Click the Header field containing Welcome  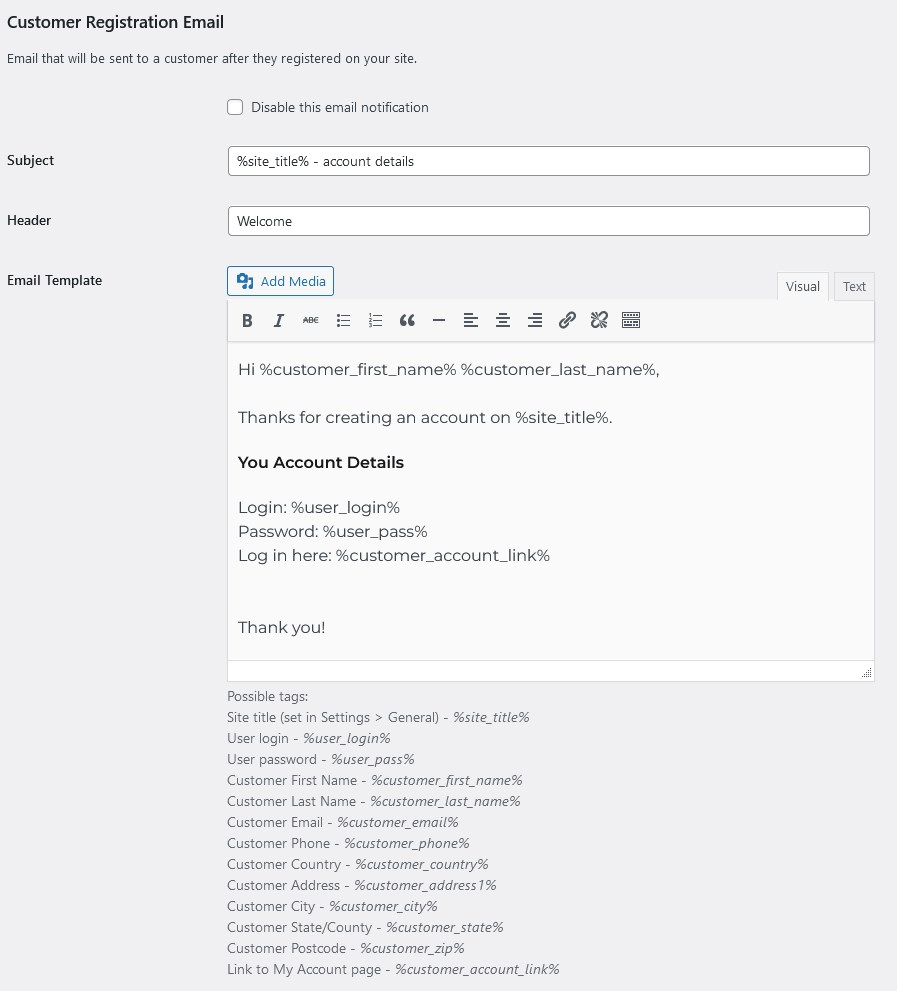tap(549, 221)
